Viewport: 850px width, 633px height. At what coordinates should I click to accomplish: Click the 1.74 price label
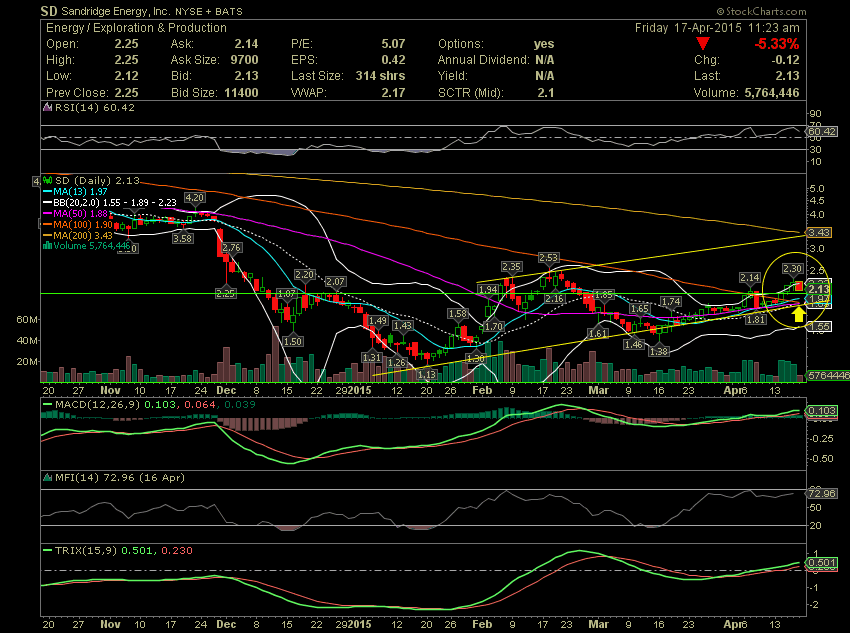[x=671, y=302]
